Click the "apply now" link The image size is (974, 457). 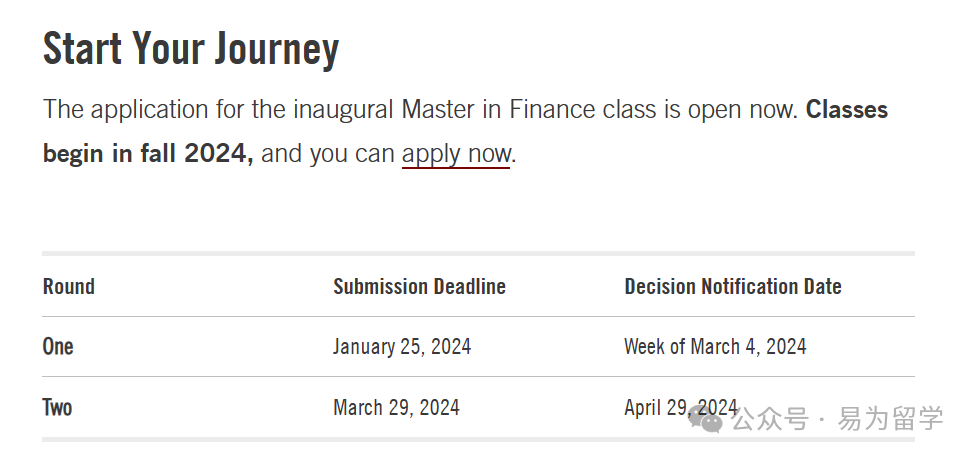point(456,153)
